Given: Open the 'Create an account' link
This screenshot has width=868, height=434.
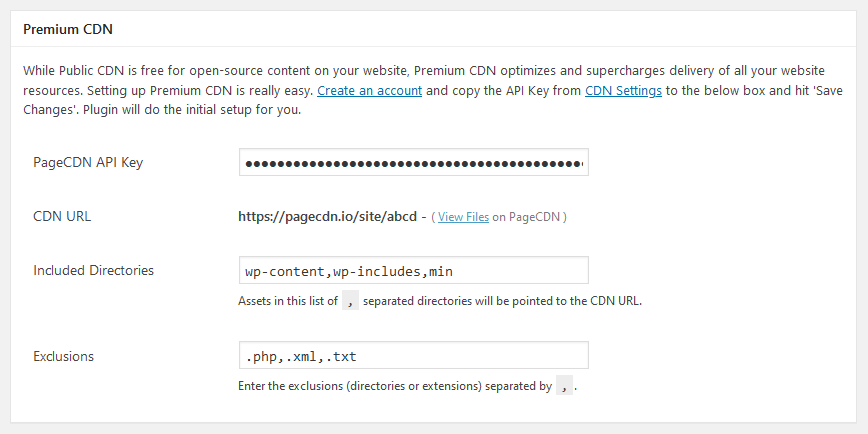Looking at the screenshot, I should pyautogui.click(x=370, y=90).
